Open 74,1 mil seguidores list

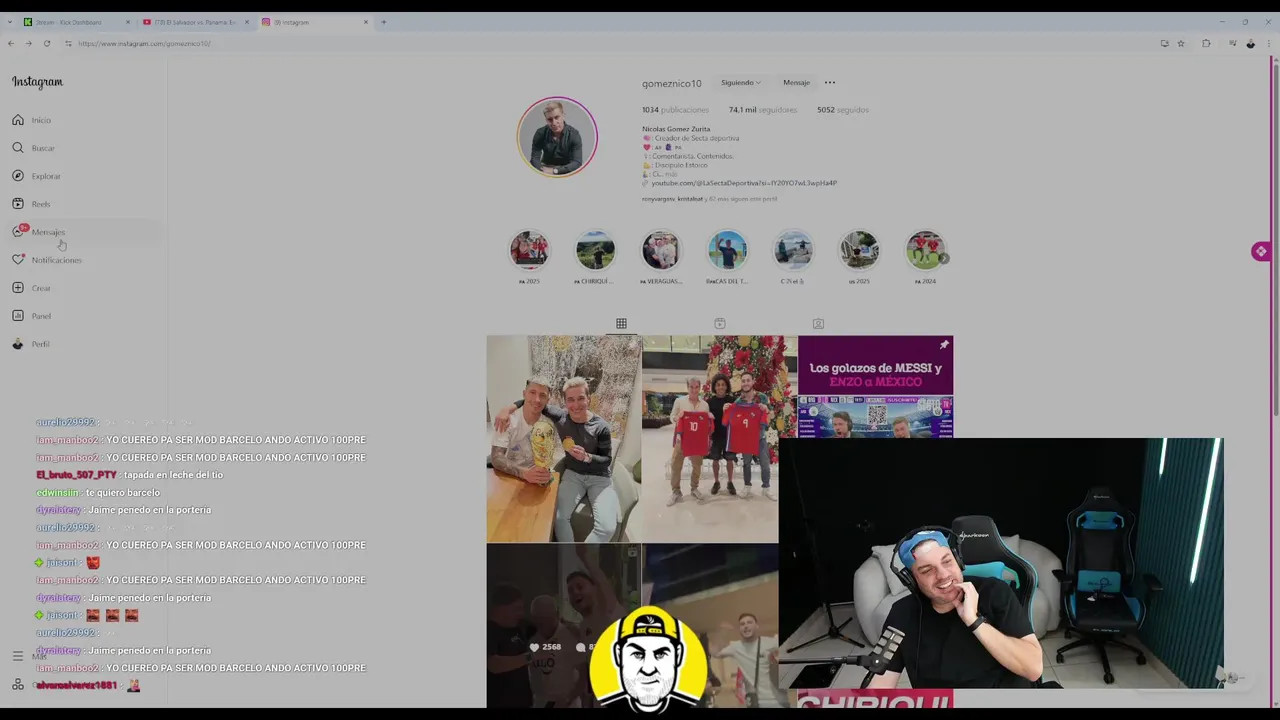(763, 110)
